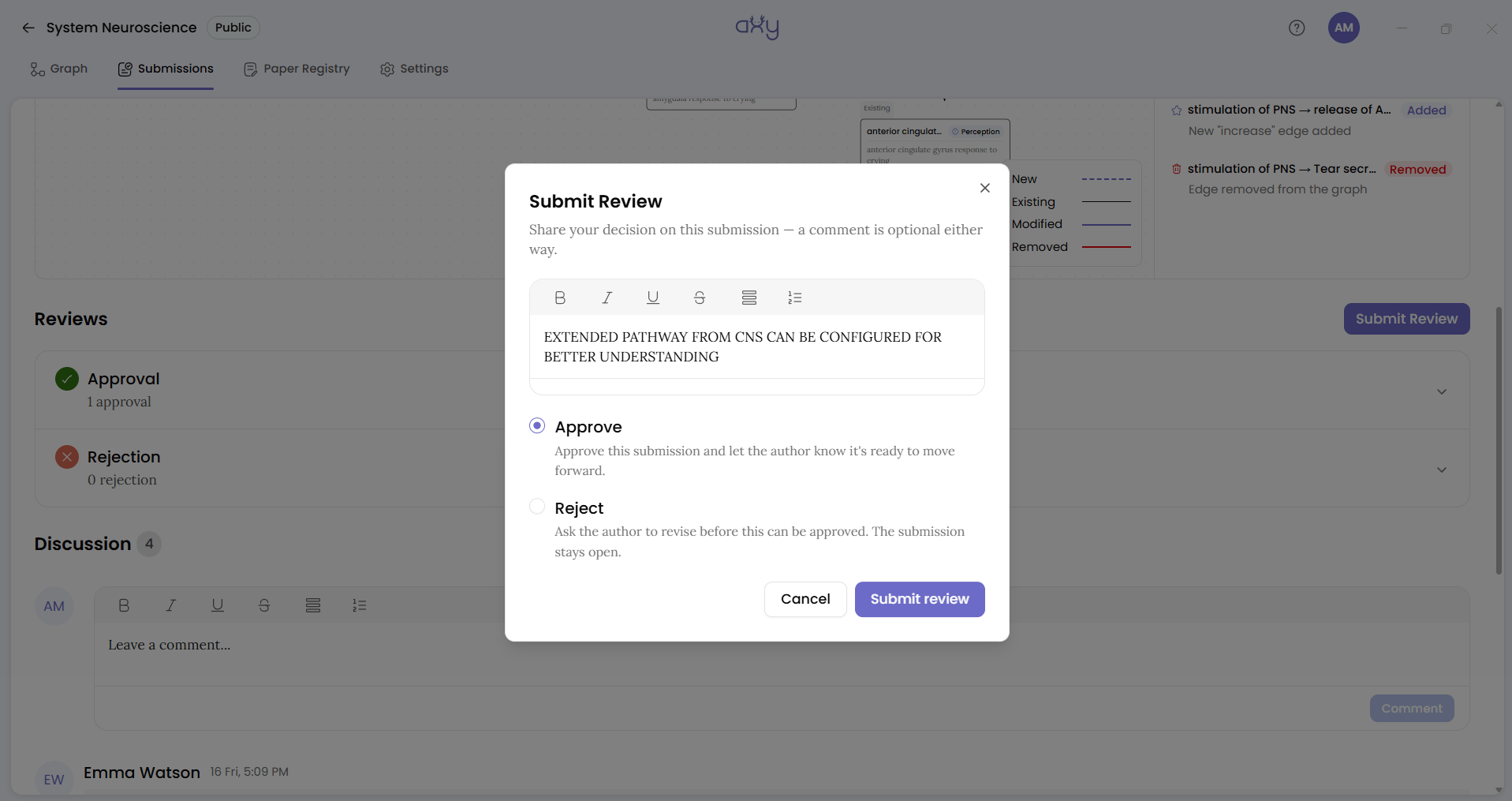
Task: Open the AM user avatar menu
Action: coord(1344,28)
